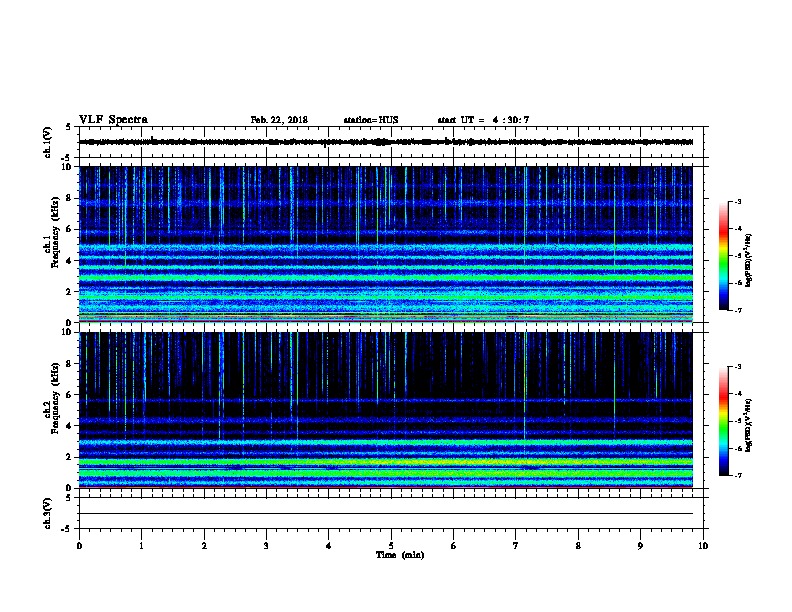Click the ch.3 flat voltage line
The width and height of the screenshot is (792, 612).
(x=386, y=514)
